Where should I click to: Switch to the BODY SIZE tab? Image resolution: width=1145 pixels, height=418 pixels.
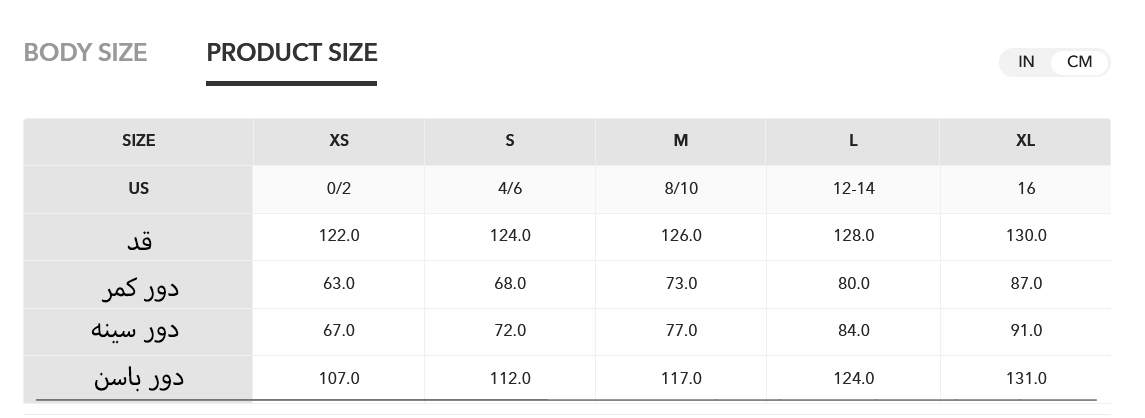(85, 53)
